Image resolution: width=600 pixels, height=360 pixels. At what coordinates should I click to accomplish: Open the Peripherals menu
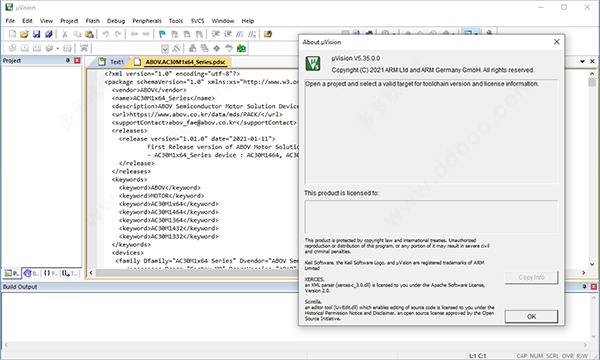point(147,21)
